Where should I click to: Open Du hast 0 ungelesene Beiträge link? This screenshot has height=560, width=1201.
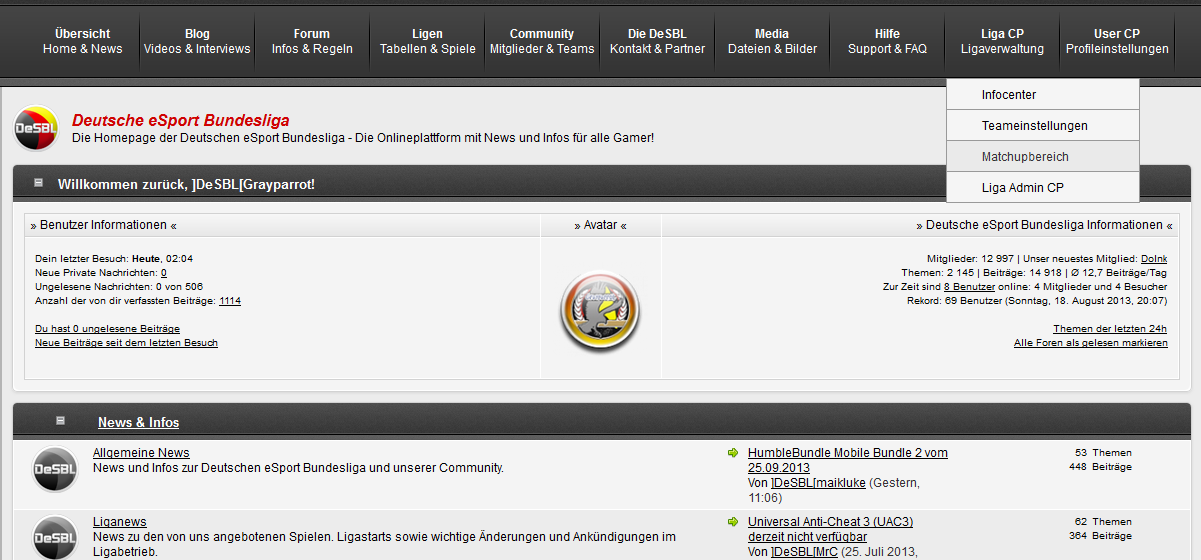[x=107, y=328]
